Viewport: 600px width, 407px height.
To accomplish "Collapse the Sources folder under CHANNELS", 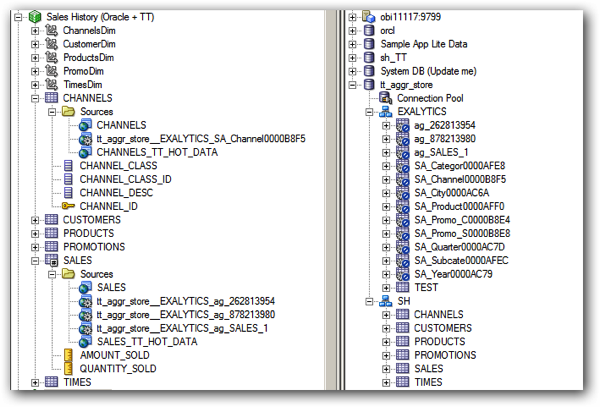I will [52, 112].
